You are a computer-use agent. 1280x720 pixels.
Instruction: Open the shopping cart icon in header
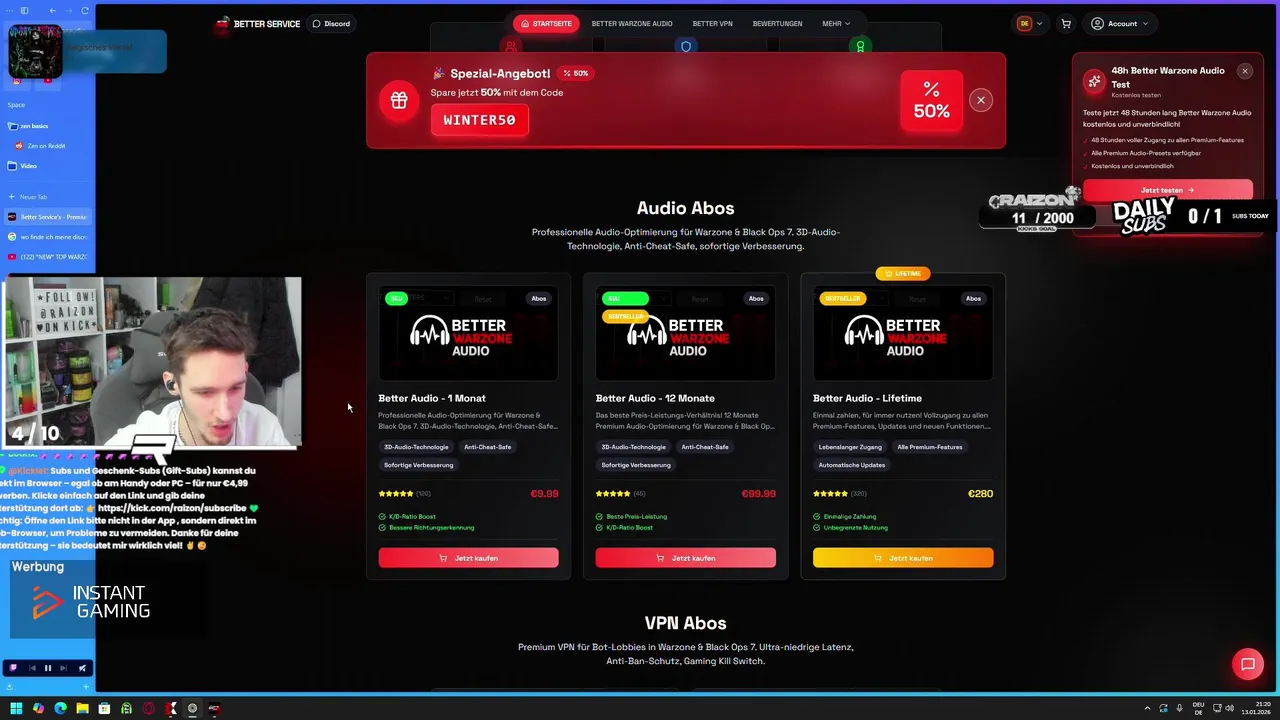point(1066,24)
